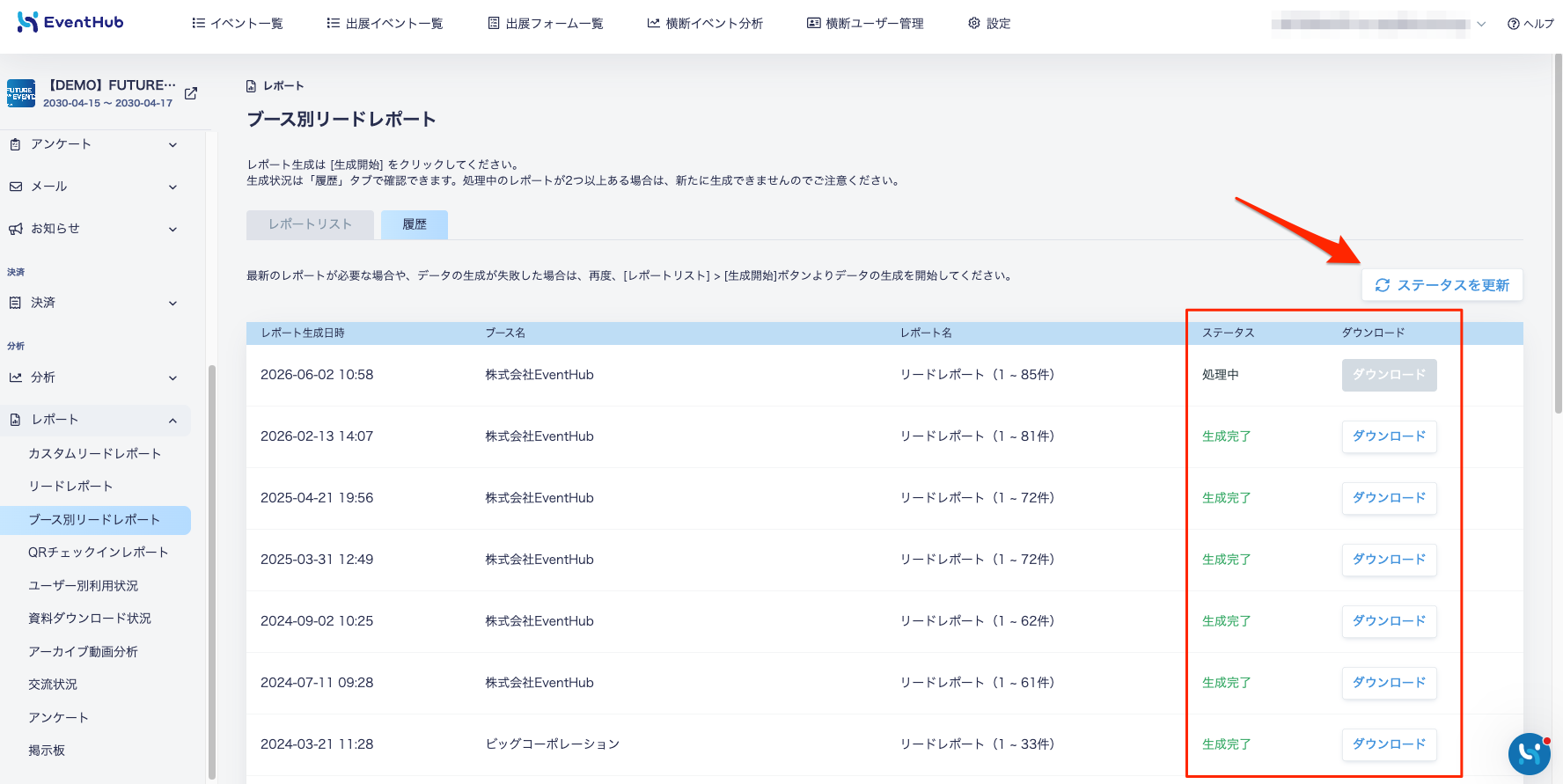Open 資料ダウンロード状況 in sidebar

click(90, 619)
